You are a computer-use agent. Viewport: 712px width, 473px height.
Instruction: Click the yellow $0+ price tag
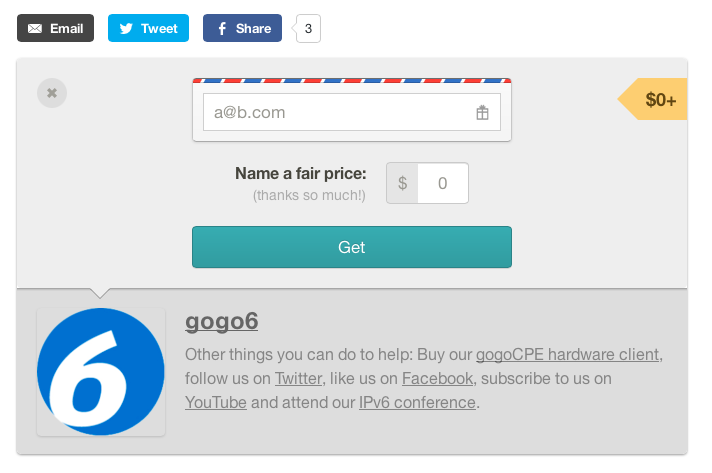coord(655,100)
